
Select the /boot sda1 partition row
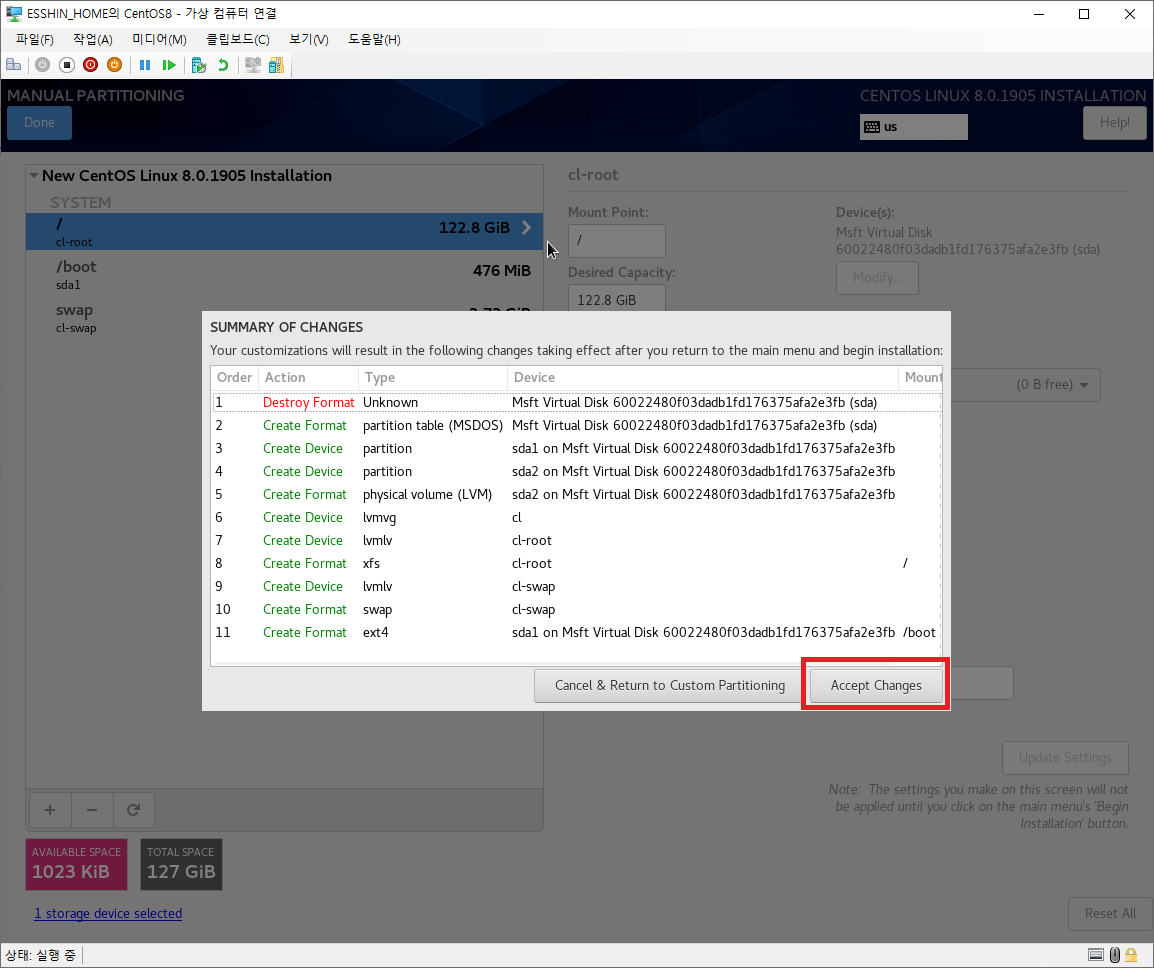click(284, 275)
